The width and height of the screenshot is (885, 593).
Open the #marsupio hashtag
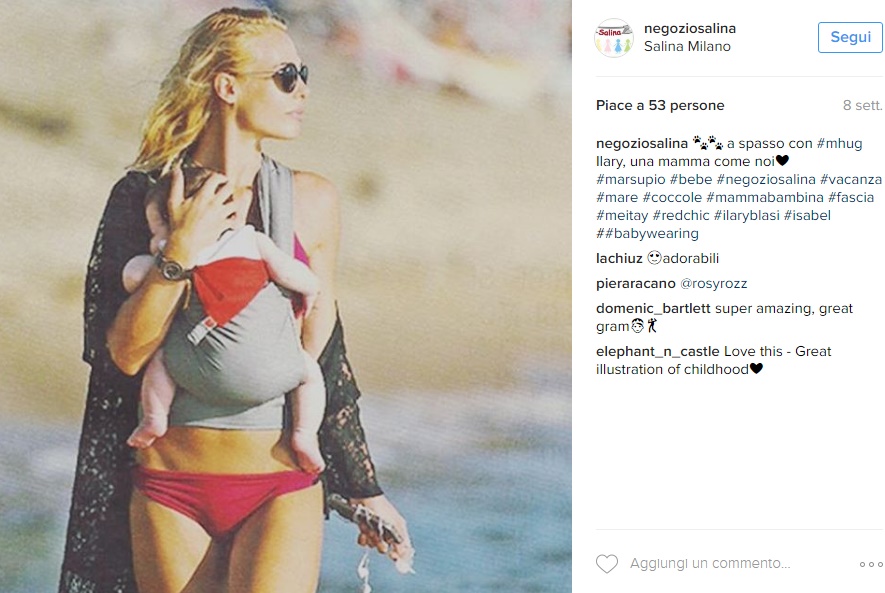(x=630, y=179)
